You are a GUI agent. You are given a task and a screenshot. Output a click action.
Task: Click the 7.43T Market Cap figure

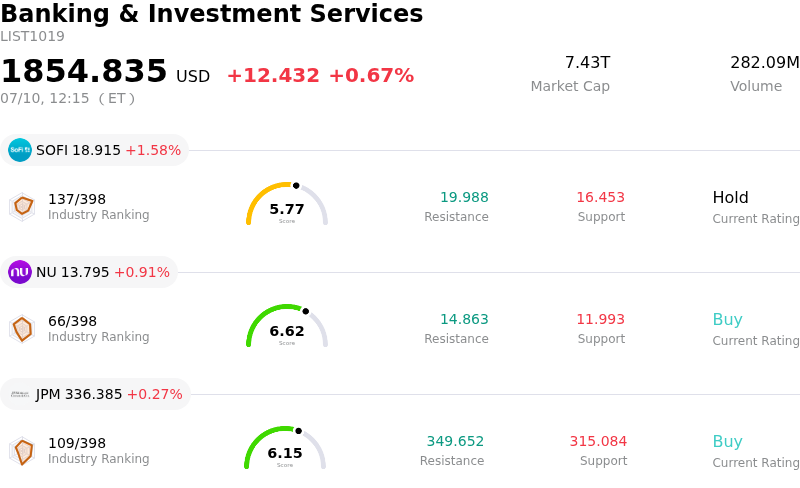[x=587, y=62]
